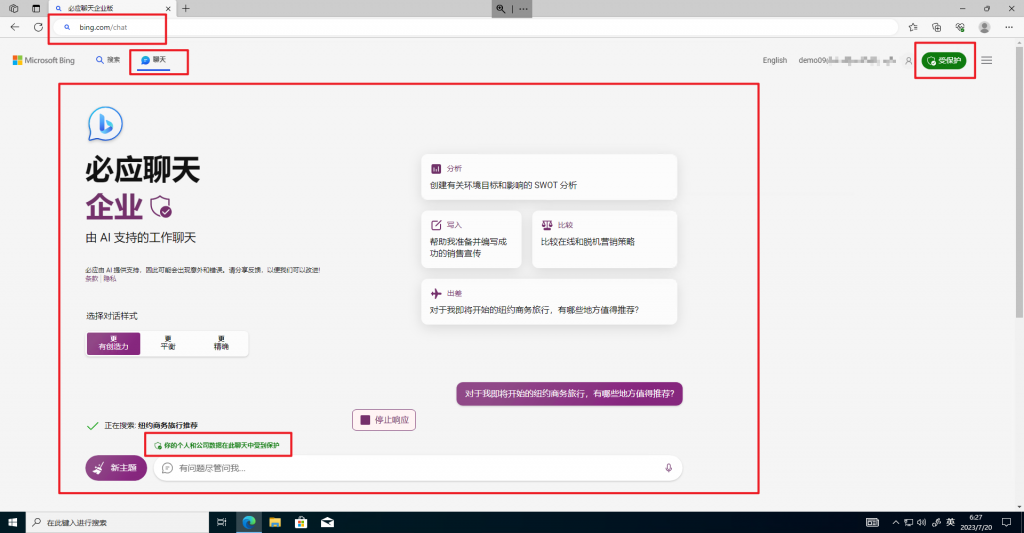The image size is (1024, 533).
Task: Open the Bing hamburger menu icon
Action: 987,61
